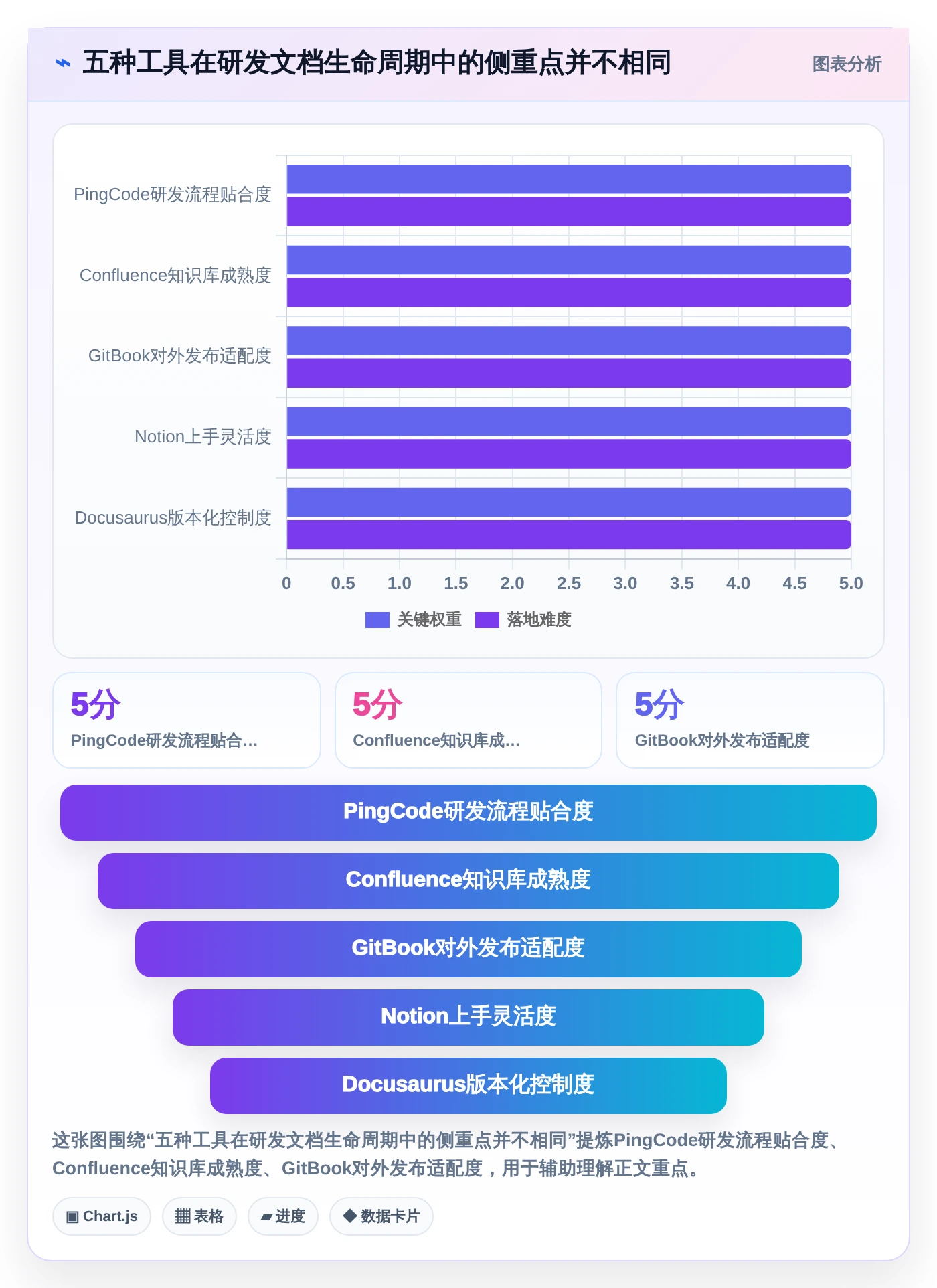Screen dimensions: 937x1288
Task: Click the square icon in Chart.js chip
Action: tap(72, 1217)
